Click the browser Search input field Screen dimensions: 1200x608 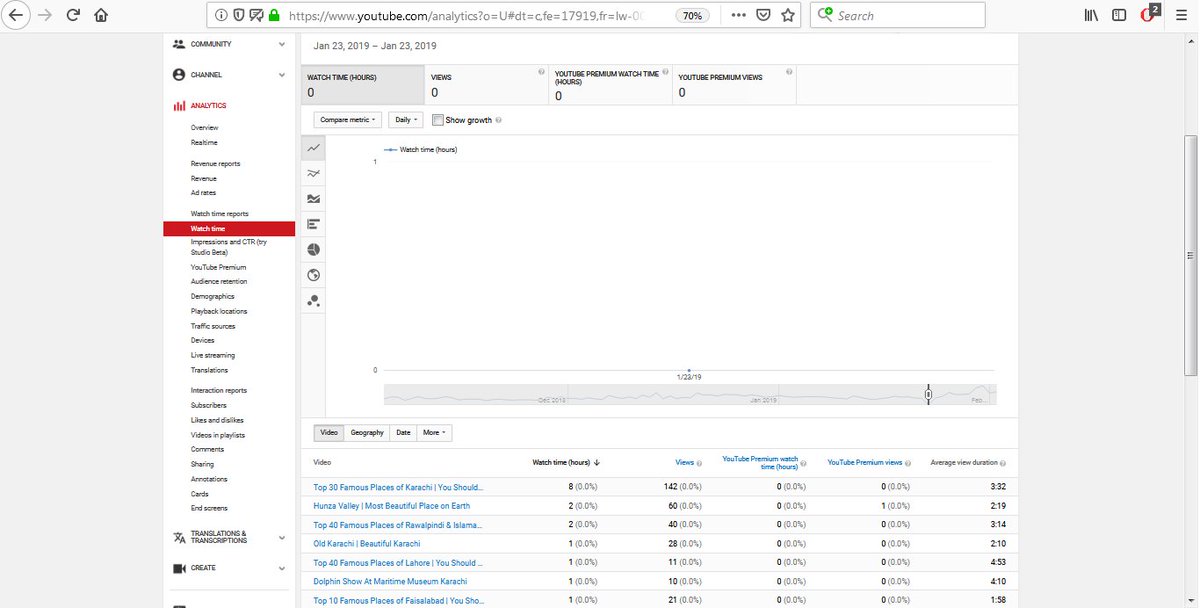tap(898, 15)
